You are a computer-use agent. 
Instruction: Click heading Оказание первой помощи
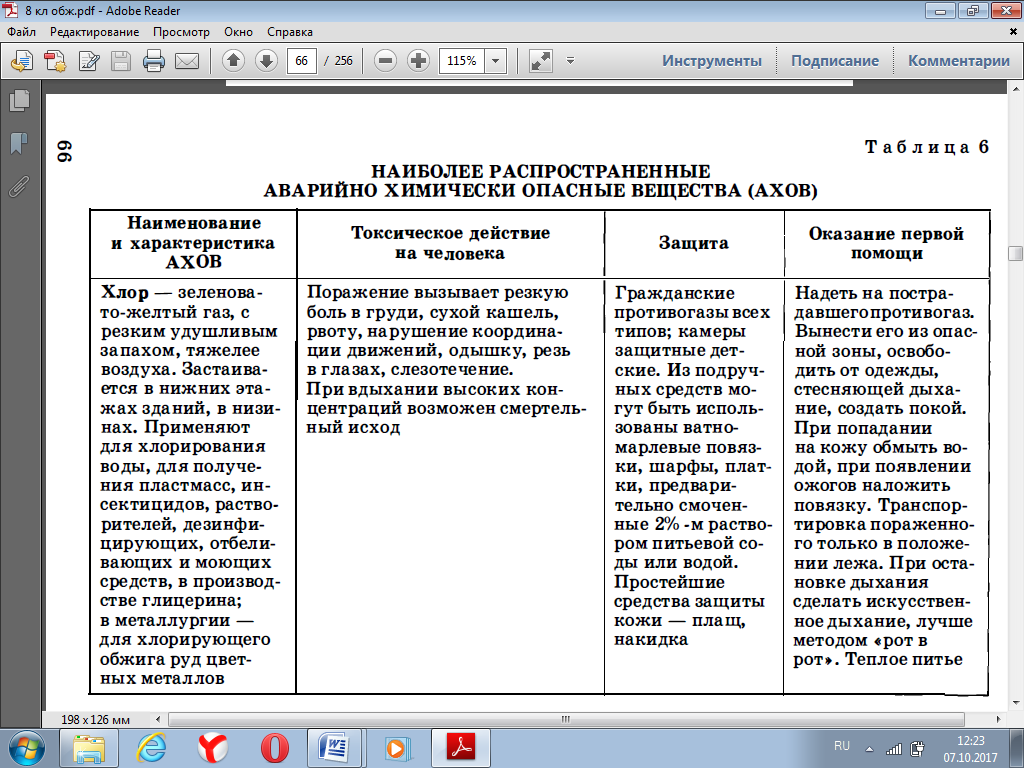pyautogui.click(x=886, y=243)
